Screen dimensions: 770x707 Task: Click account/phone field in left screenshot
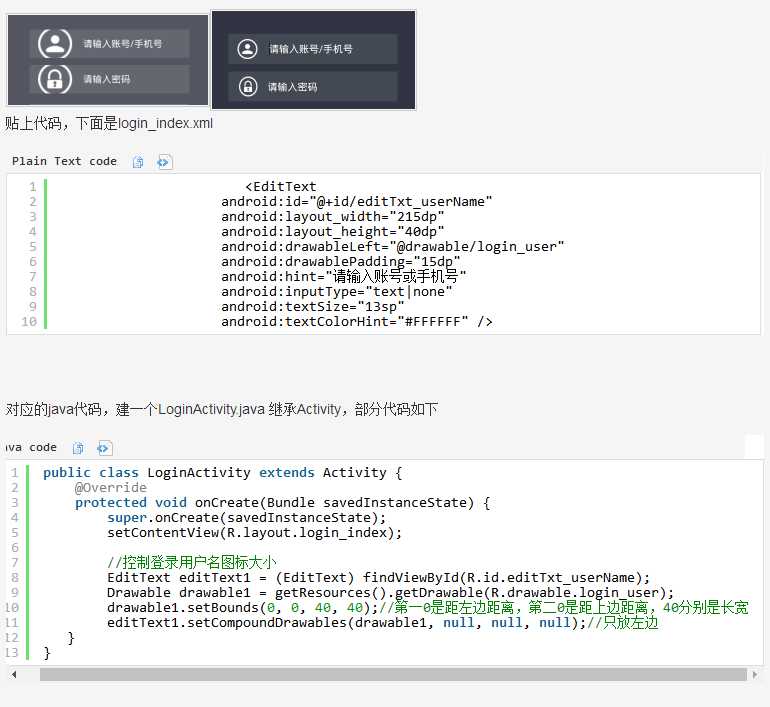click(x=110, y=43)
